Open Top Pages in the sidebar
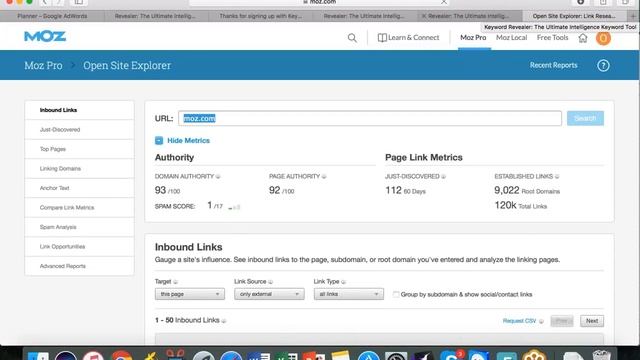This screenshot has width=640, height=360. [79, 149]
